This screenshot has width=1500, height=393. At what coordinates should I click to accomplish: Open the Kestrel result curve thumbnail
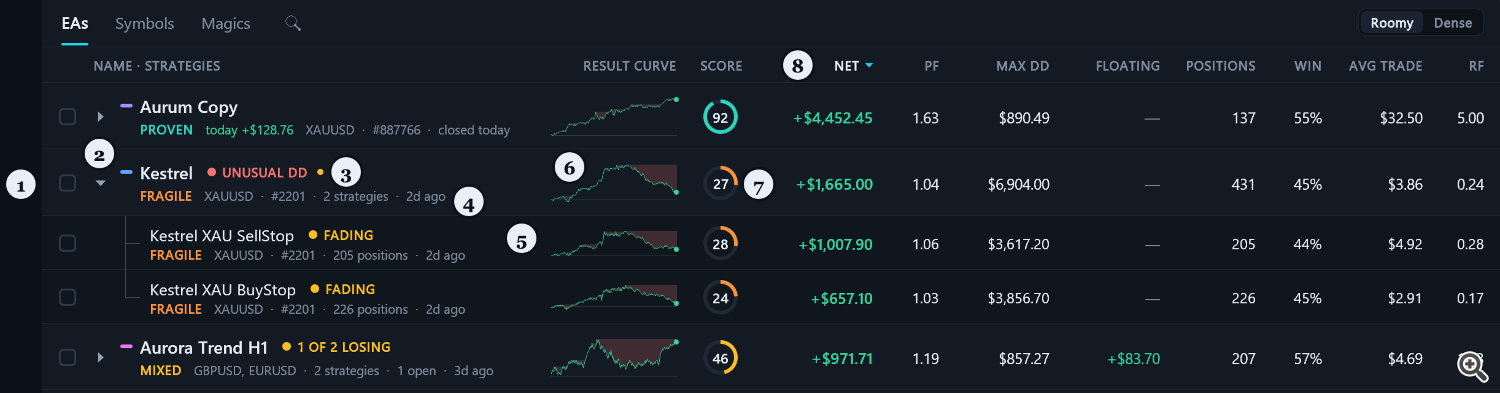(x=614, y=183)
